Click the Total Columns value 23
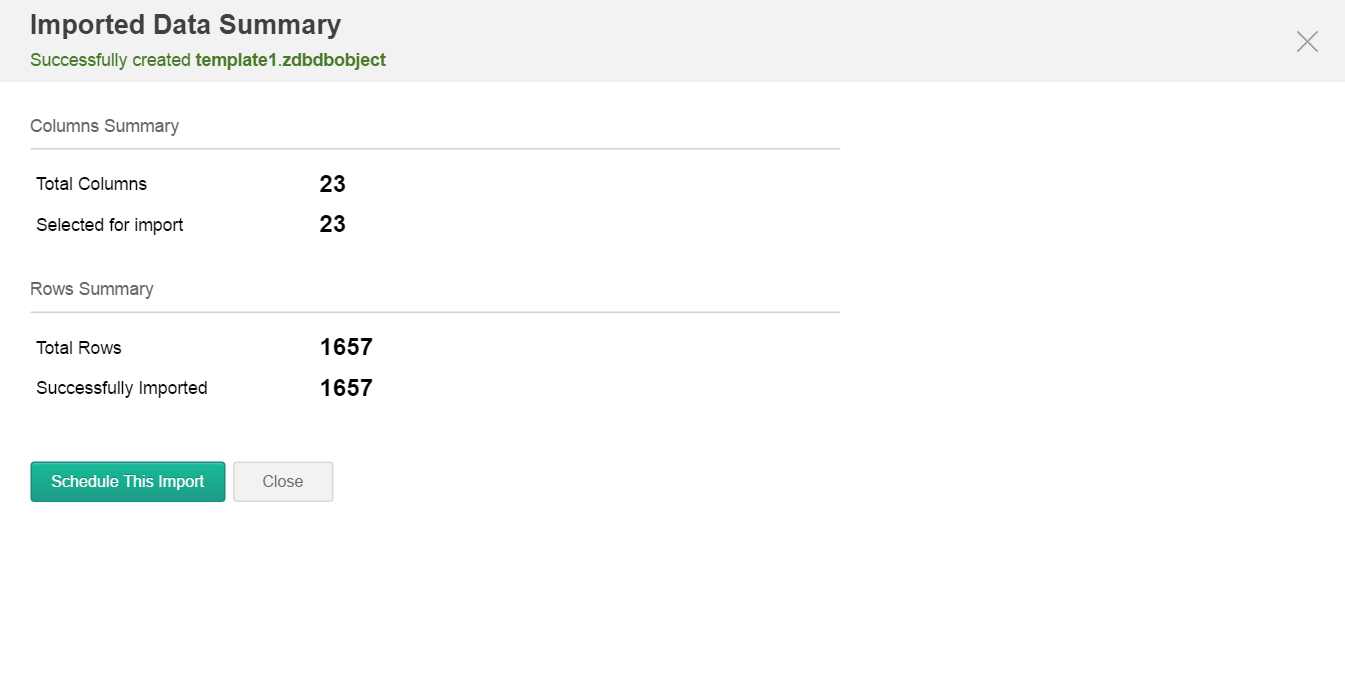Viewport: 1345px width, 690px height. point(333,184)
